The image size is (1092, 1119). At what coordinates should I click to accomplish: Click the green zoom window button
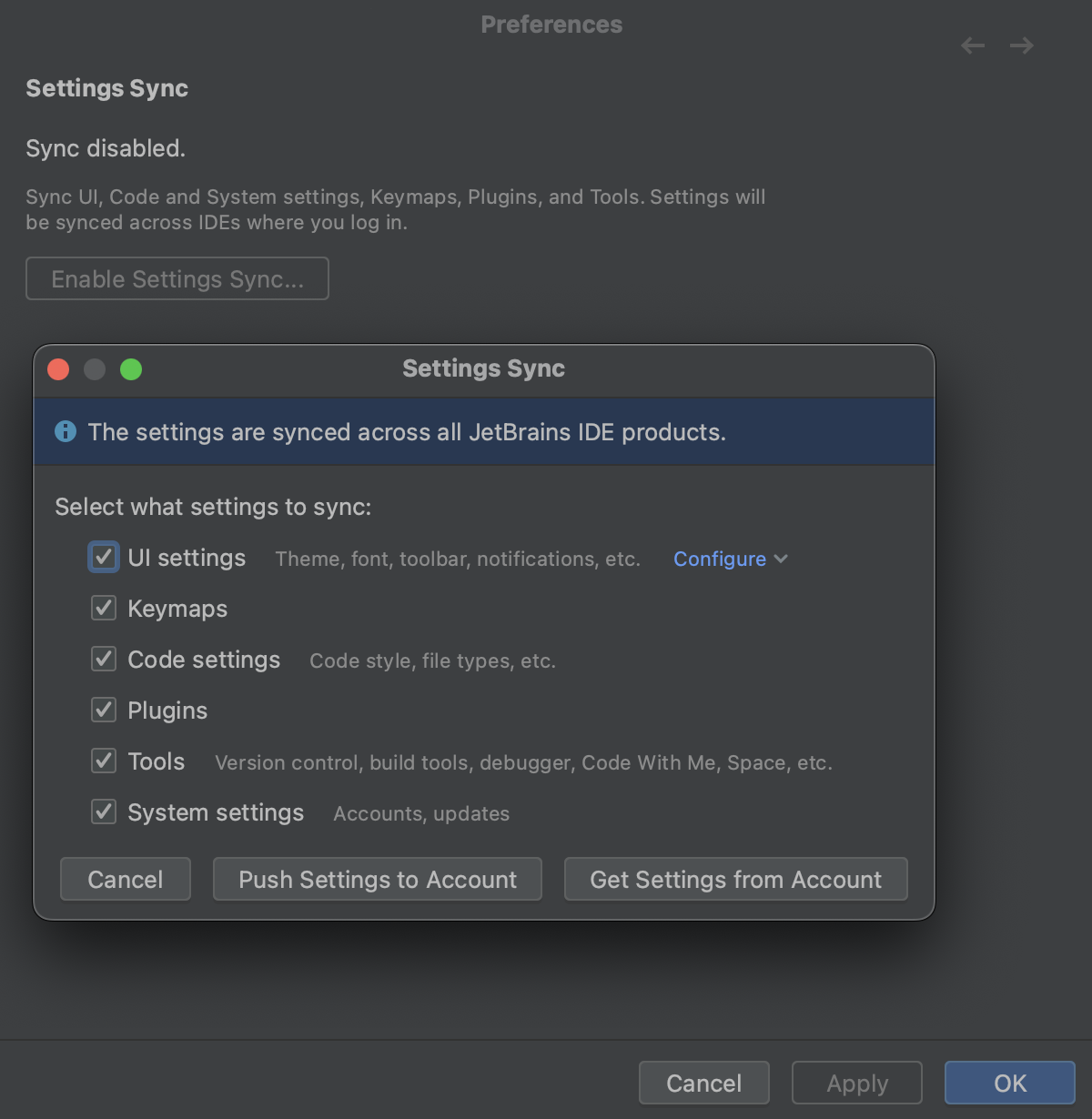click(131, 369)
